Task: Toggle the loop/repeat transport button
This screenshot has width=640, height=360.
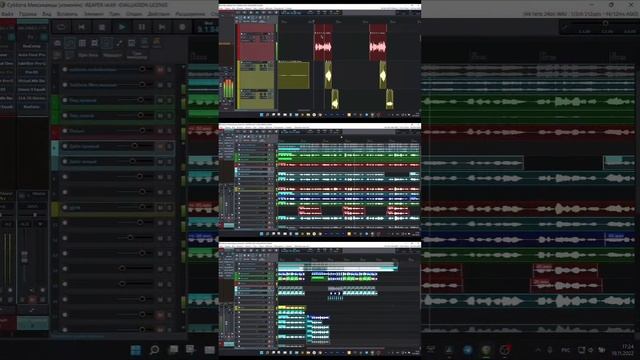Action: [x=61, y=27]
